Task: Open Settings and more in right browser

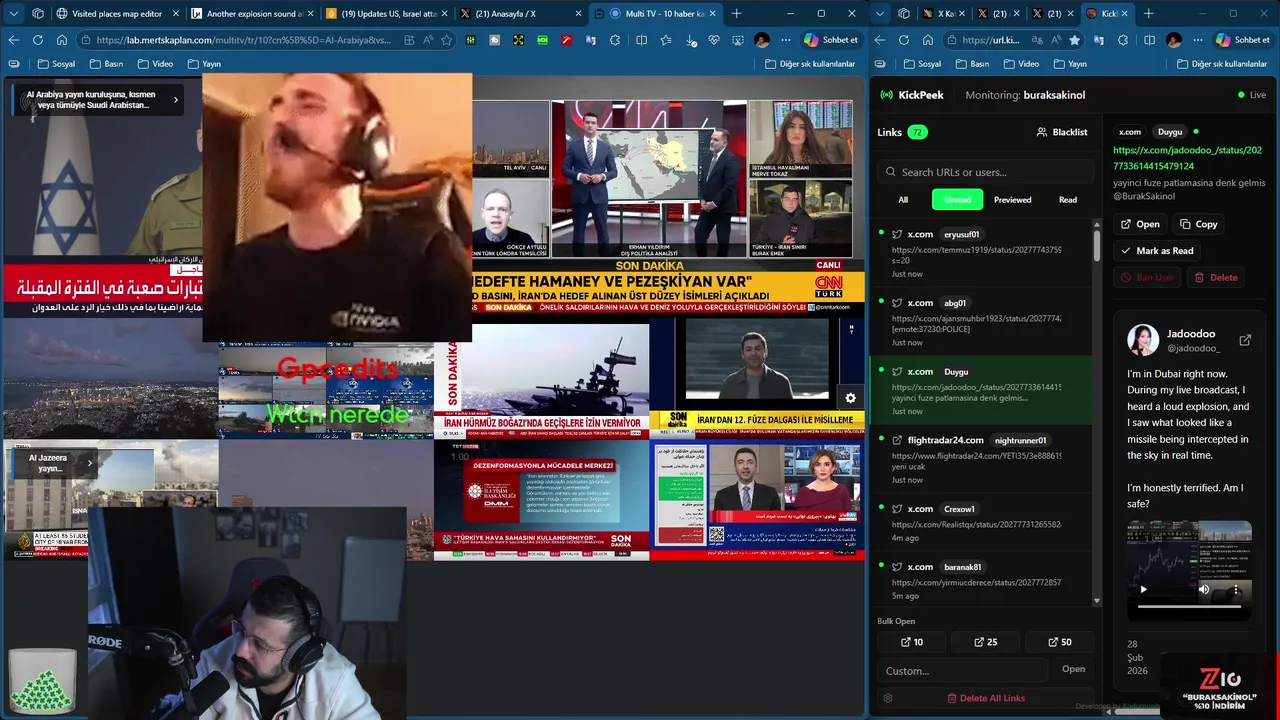Action: tap(1198, 40)
